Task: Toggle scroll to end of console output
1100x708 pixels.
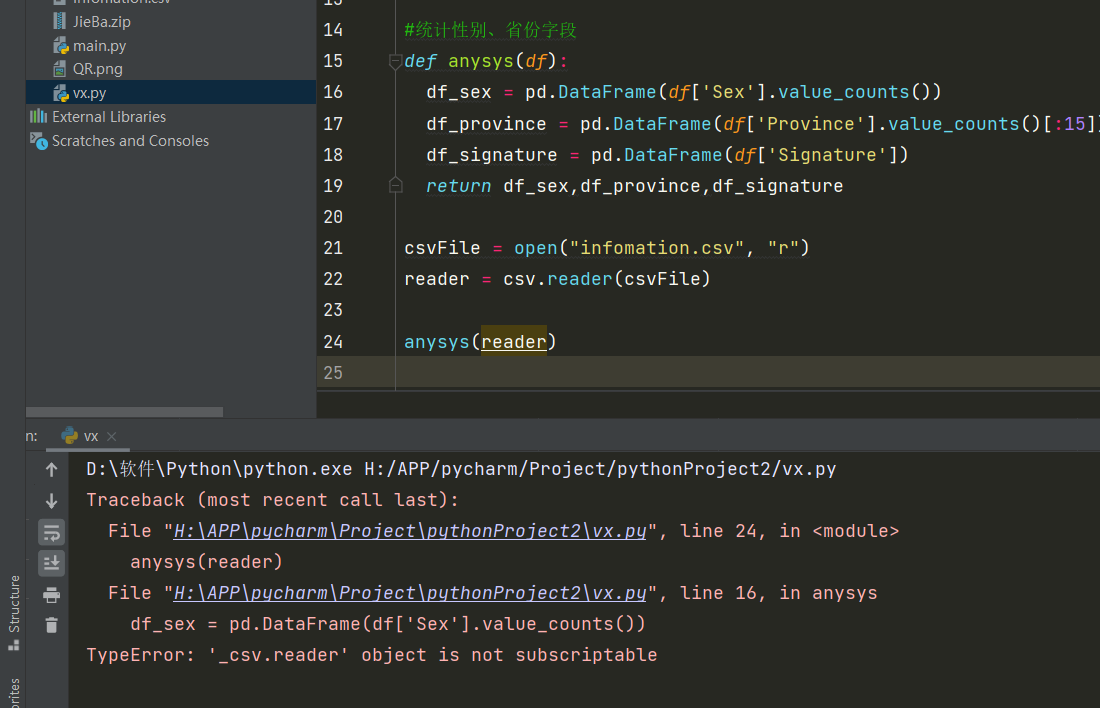Action: tap(52, 563)
